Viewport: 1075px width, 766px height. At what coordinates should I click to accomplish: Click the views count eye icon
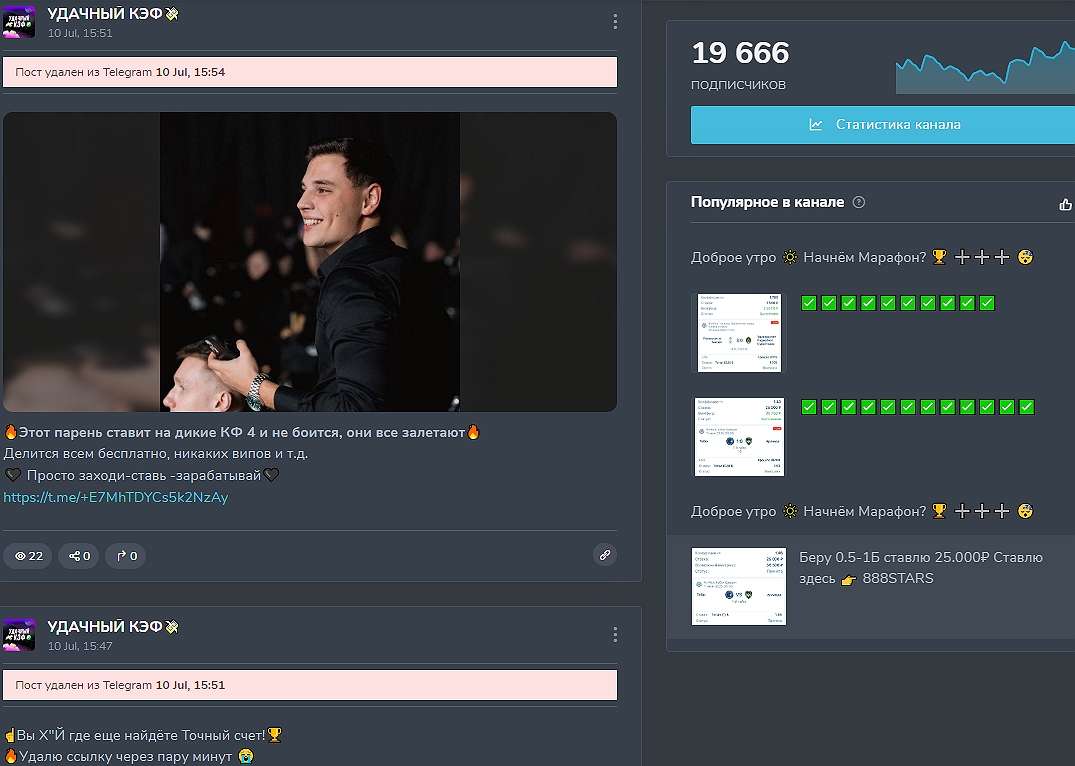(x=21, y=556)
